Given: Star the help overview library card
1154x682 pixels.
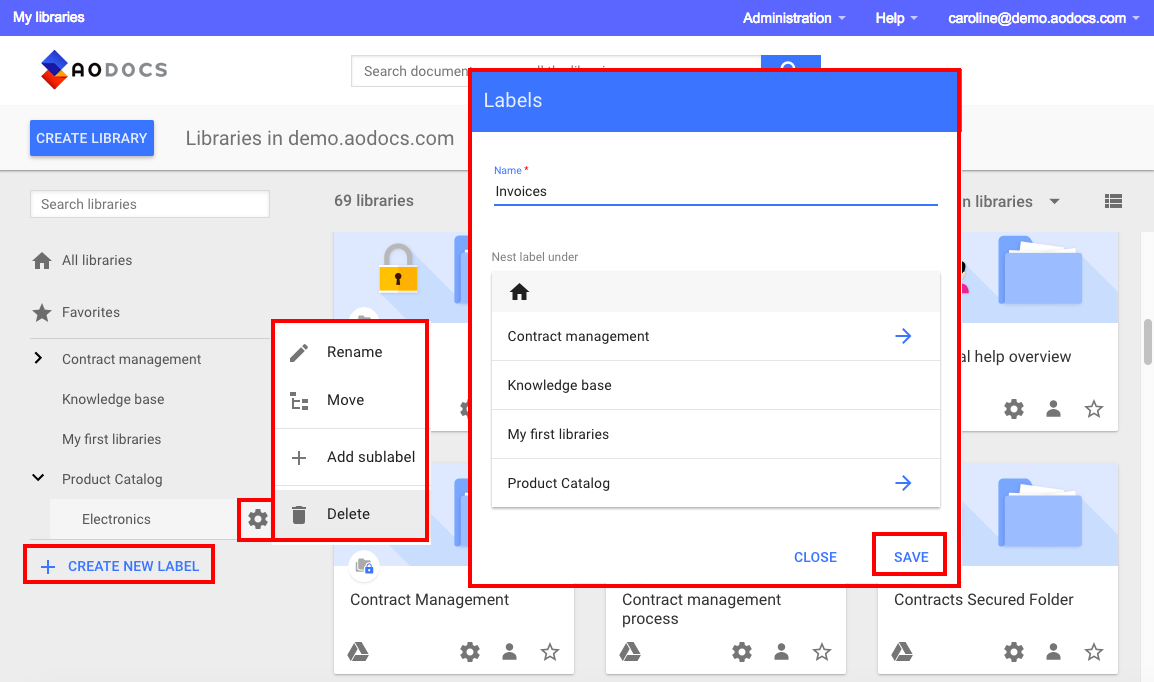Looking at the screenshot, I should [x=1094, y=408].
